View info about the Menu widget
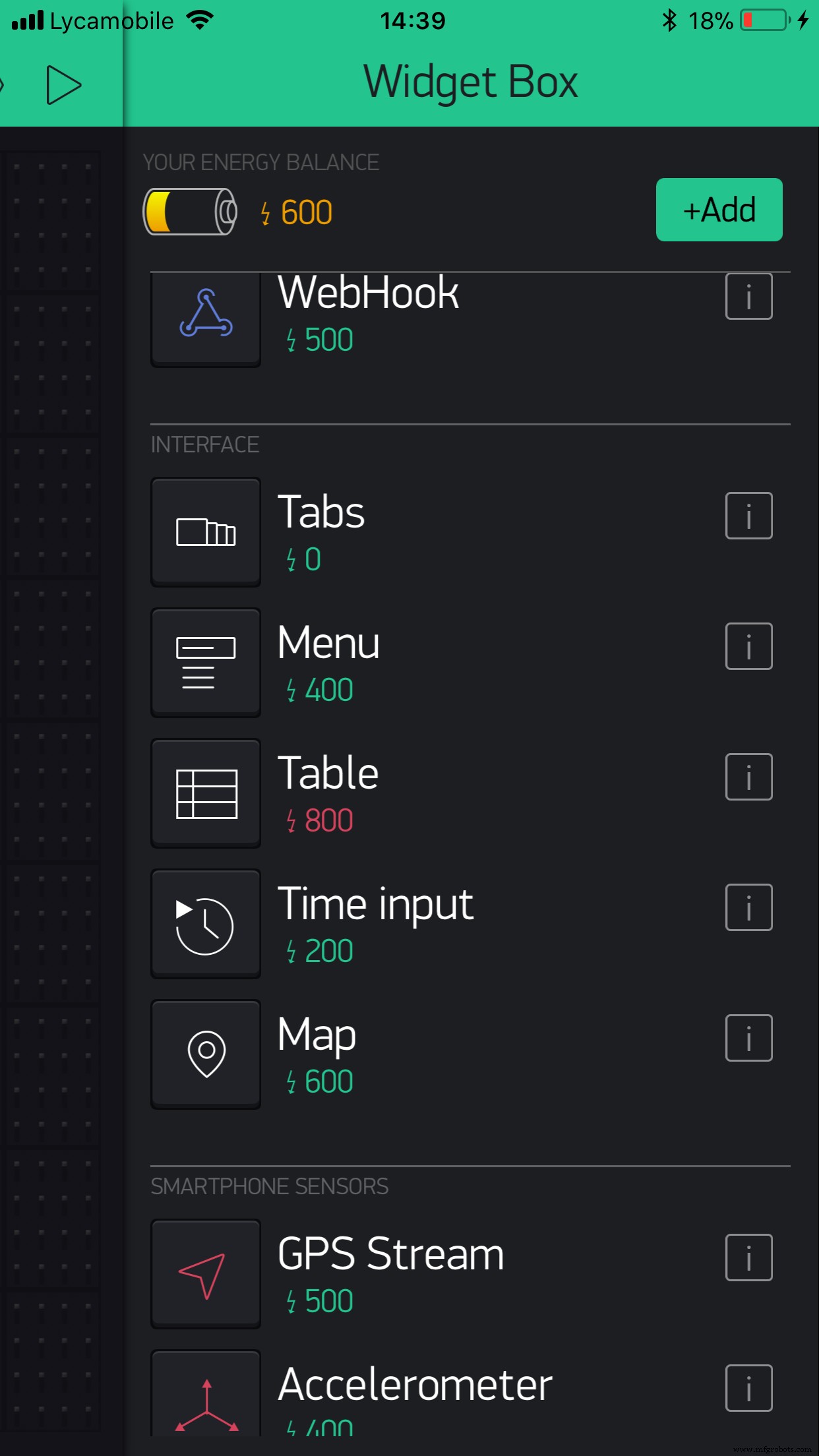Screen dimensions: 819x1456 (x=748, y=646)
